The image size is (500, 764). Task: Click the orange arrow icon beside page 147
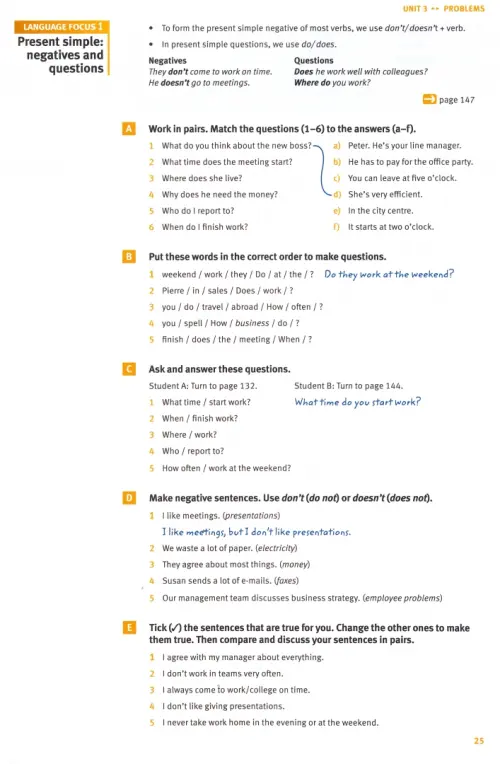pos(429,99)
